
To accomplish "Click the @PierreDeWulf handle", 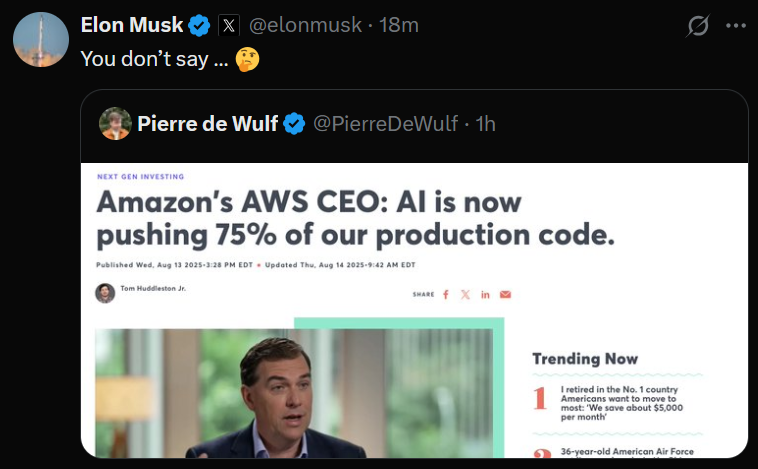I will [x=386, y=123].
